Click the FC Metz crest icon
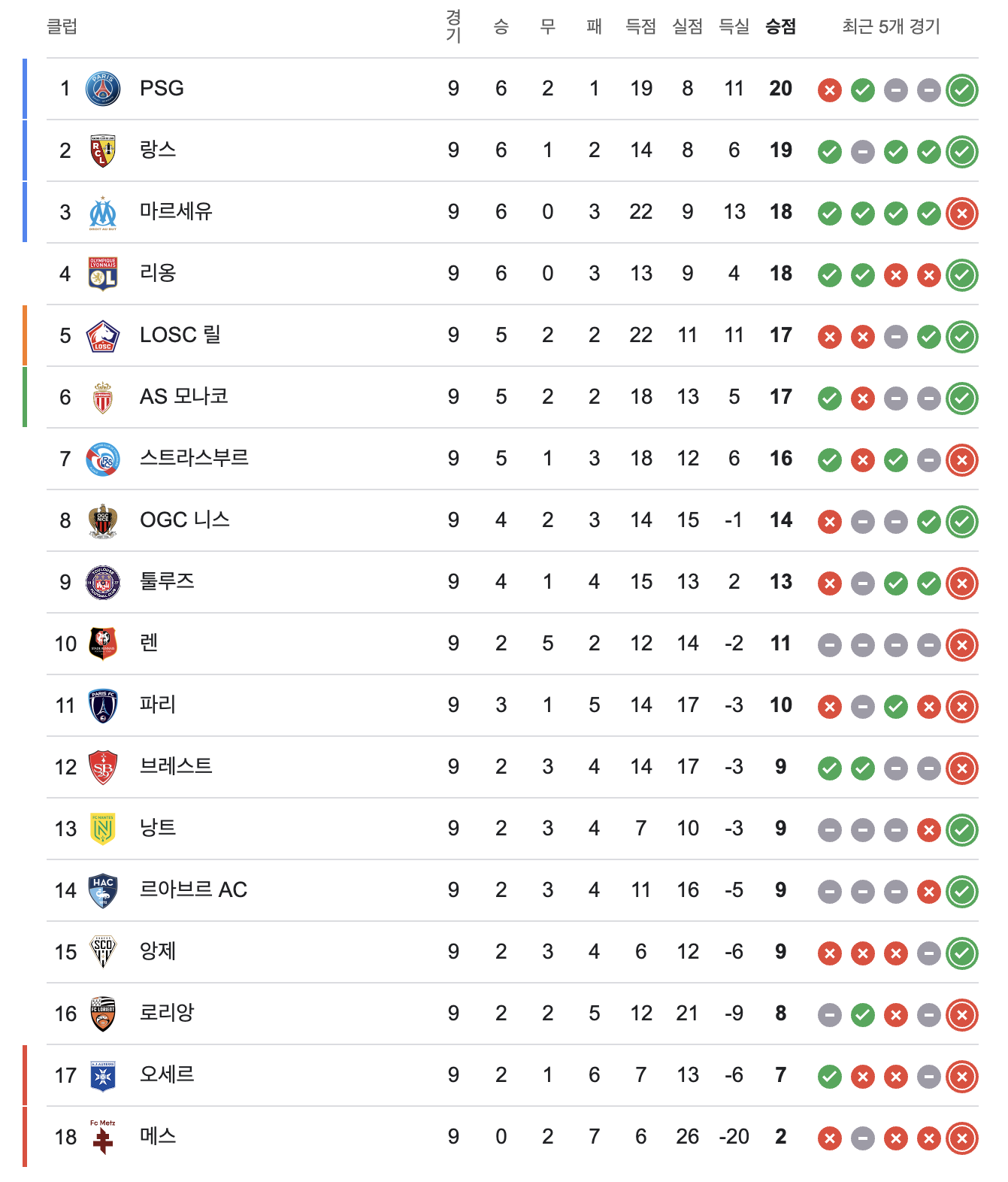Image resolution: width=1008 pixels, height=1182 pixels. [x=103, y=1138]
